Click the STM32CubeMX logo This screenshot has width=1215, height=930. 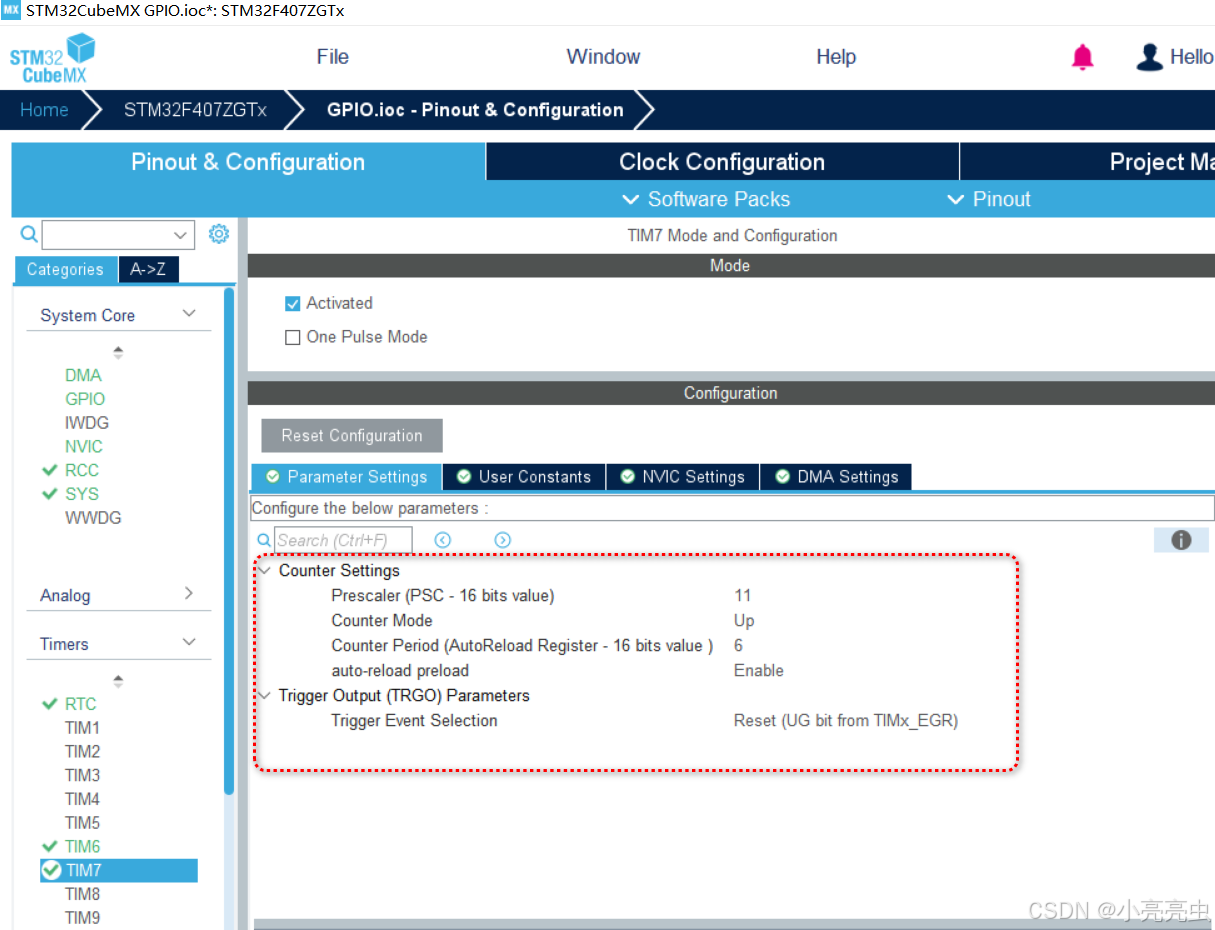pyautogui.click(x=52, y=58)
